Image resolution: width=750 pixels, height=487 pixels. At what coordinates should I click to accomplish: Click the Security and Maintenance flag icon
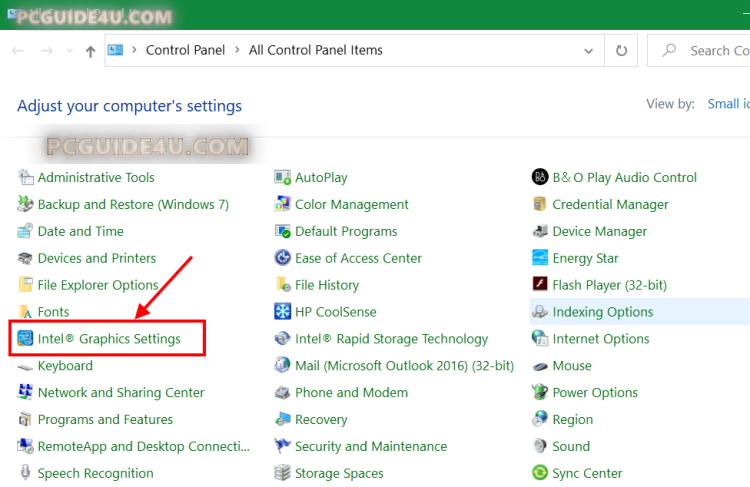pyautogui.click(x=283, y=447)
